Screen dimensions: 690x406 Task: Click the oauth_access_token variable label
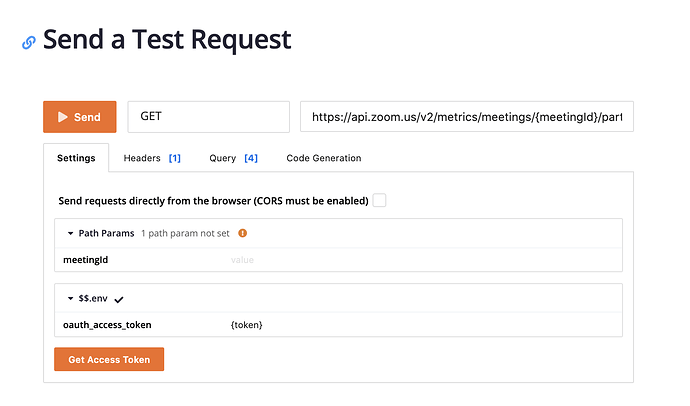pyautogui.click(x=107, y=325)
